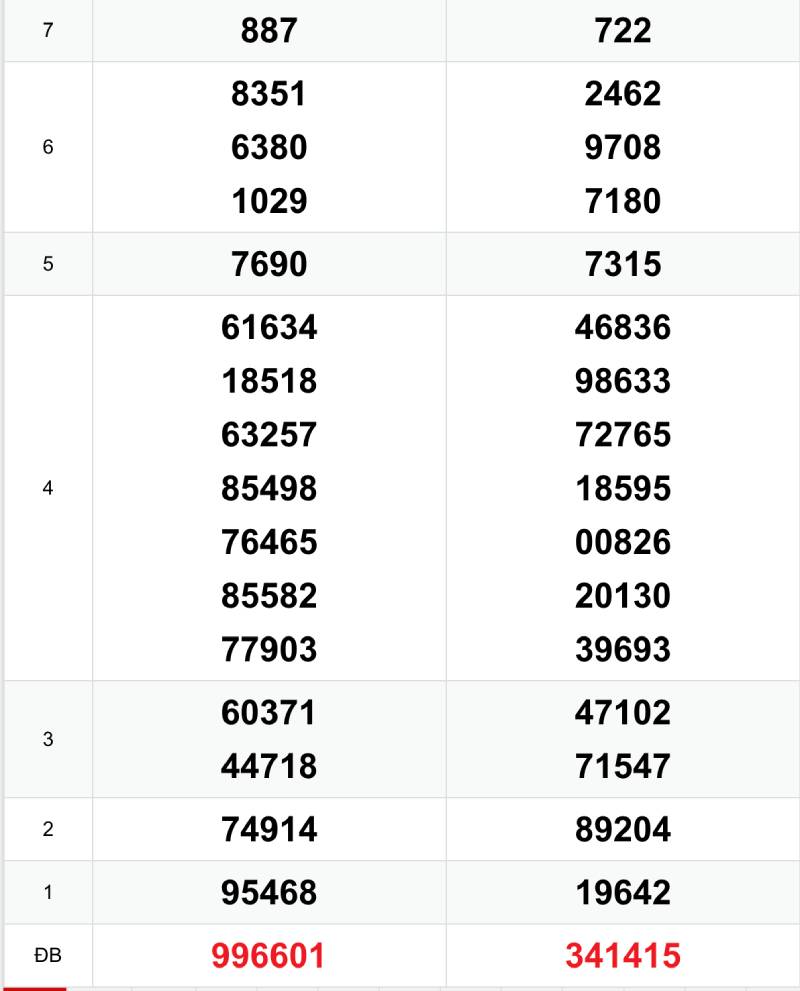Click seventh prize number 887
This screenshot has width=800, height=991.
pos(269,31)
